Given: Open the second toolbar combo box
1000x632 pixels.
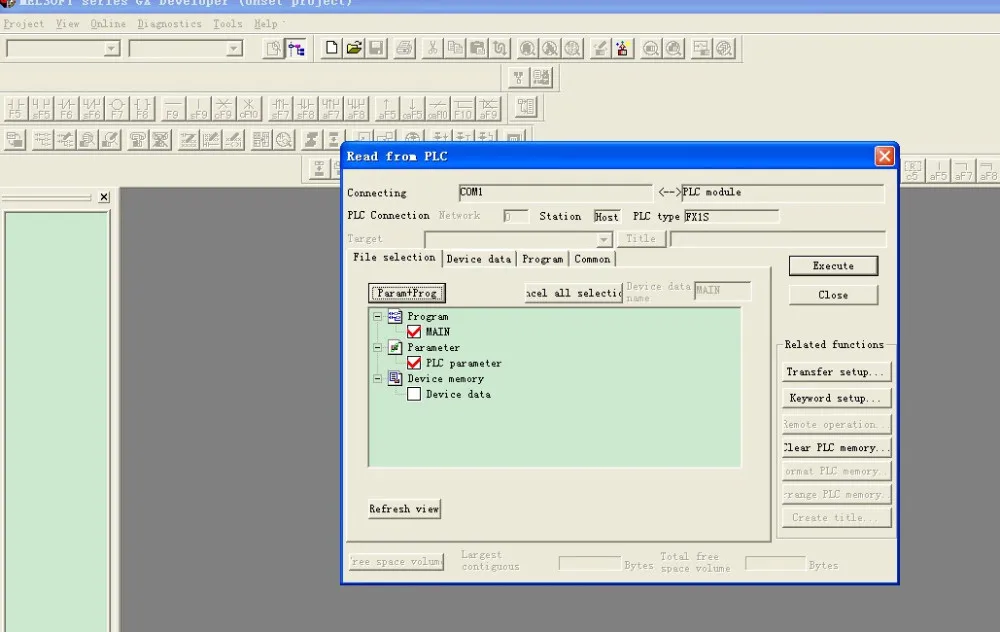Looking at the screenshot, I should click(234, 48).
